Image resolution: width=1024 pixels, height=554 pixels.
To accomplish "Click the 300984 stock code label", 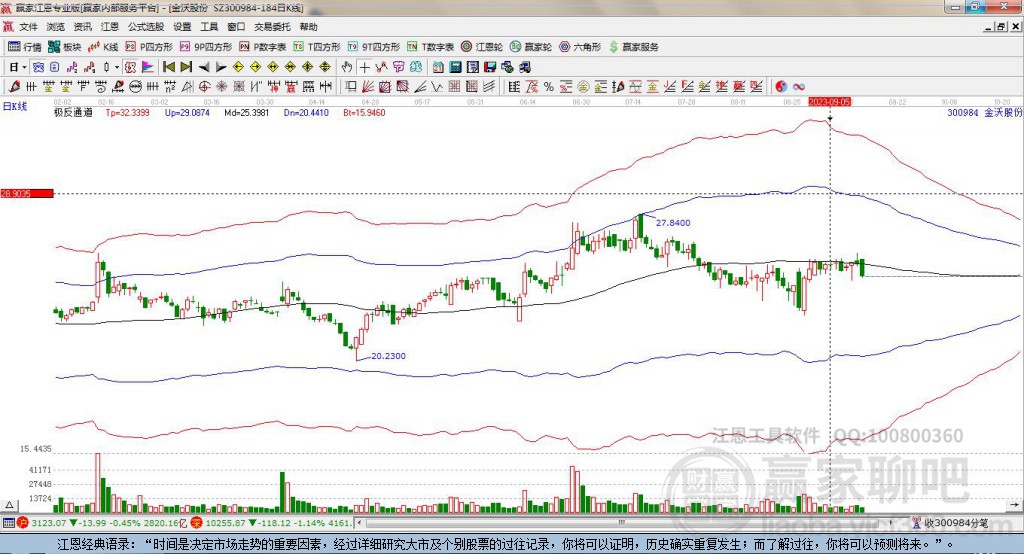I will pos(963,112).
